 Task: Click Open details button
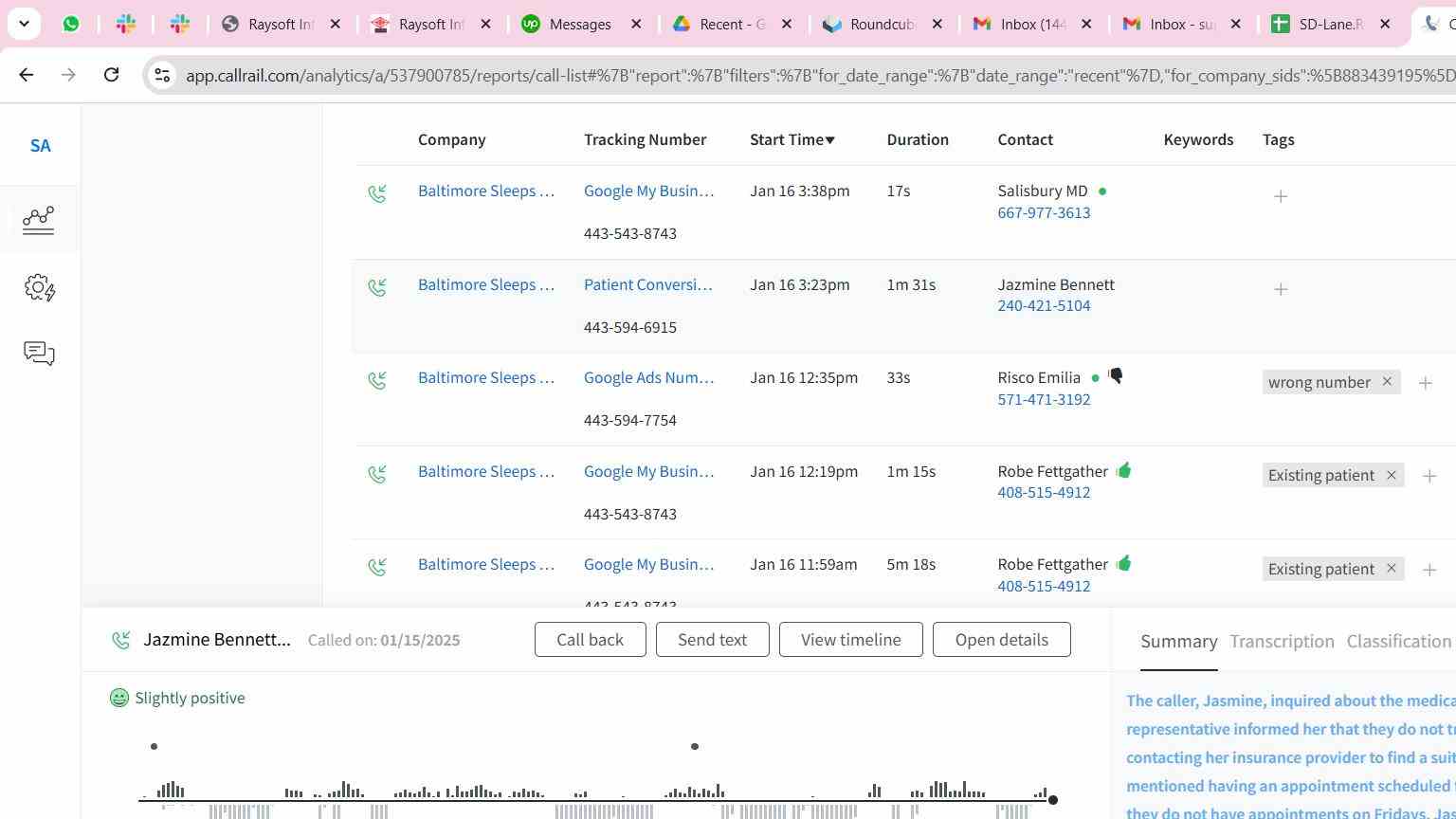(1001, 640)
